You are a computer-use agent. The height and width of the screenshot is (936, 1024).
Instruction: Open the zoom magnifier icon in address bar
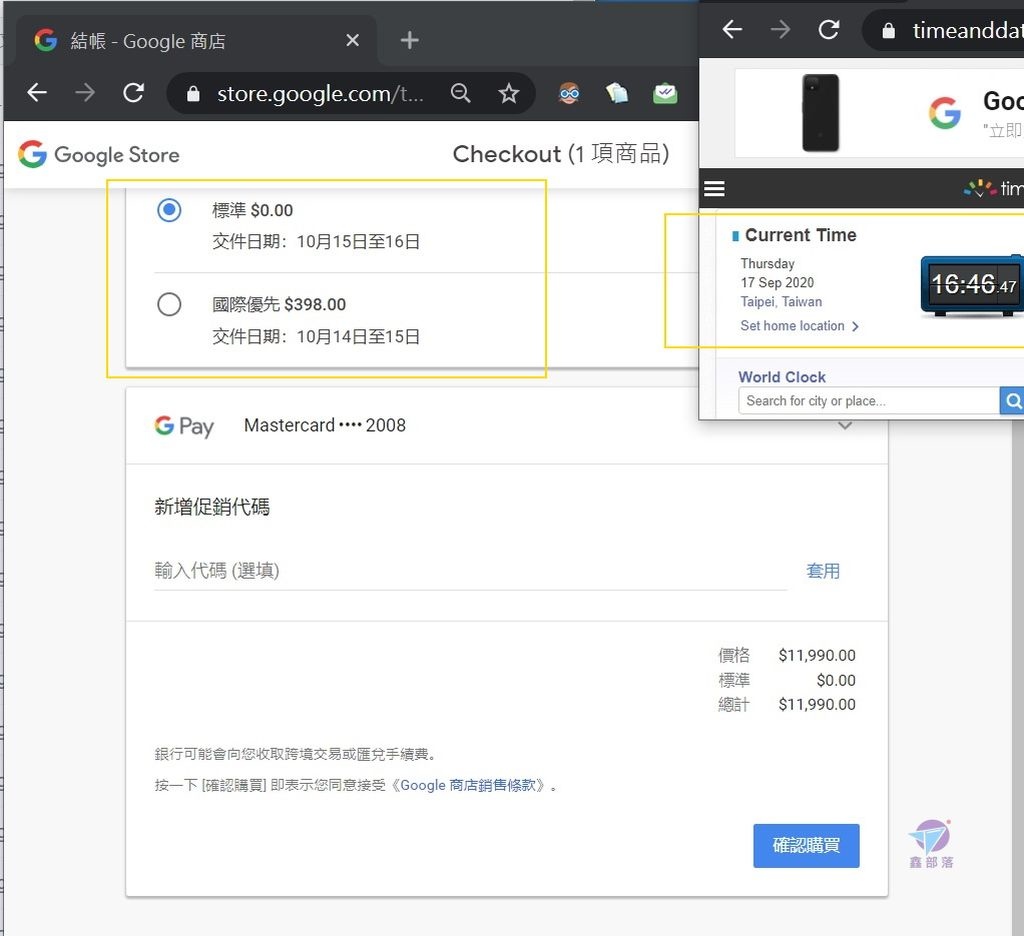point(460,93)
